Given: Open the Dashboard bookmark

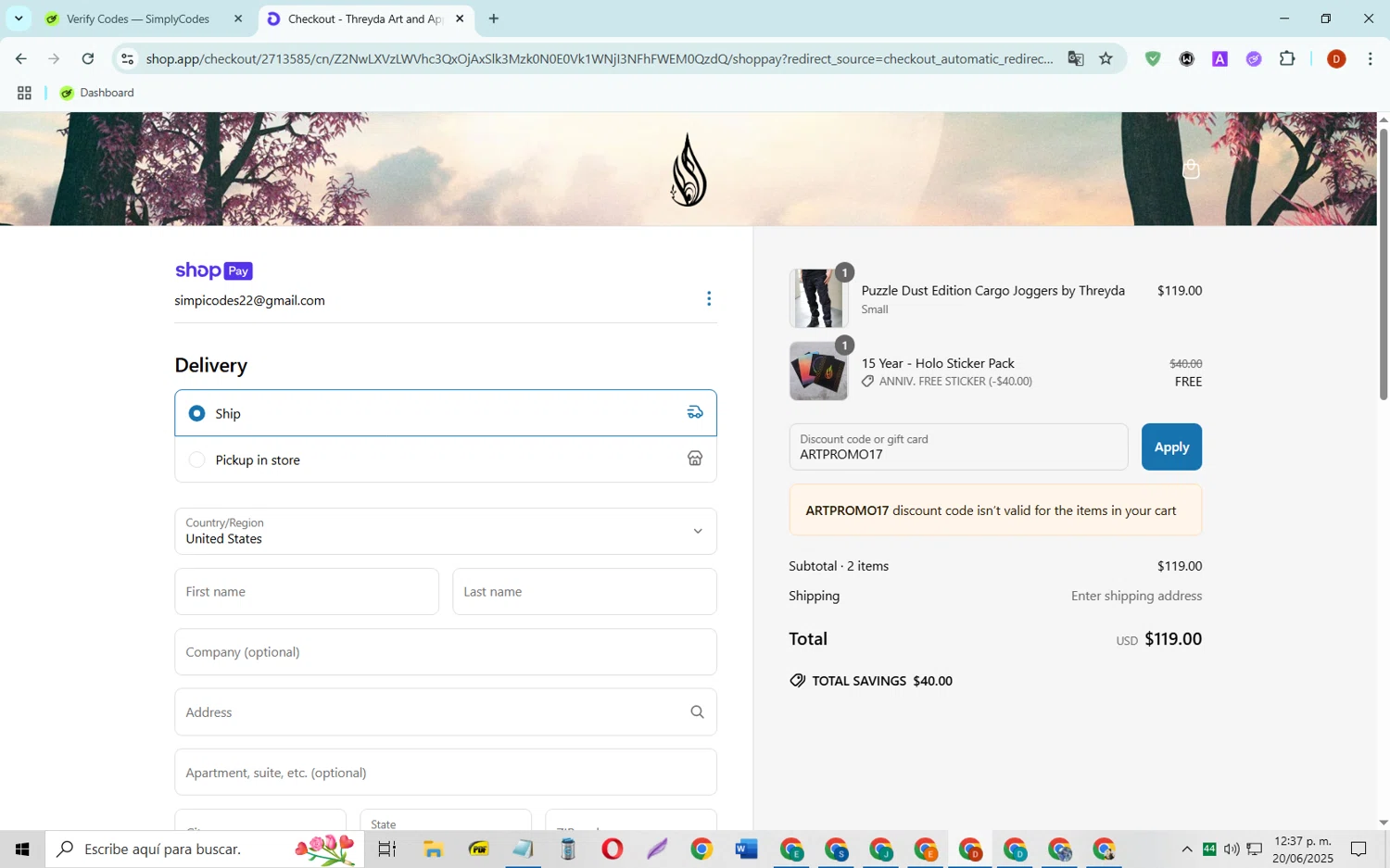Looking at the screenshot, I should [97, 93].
